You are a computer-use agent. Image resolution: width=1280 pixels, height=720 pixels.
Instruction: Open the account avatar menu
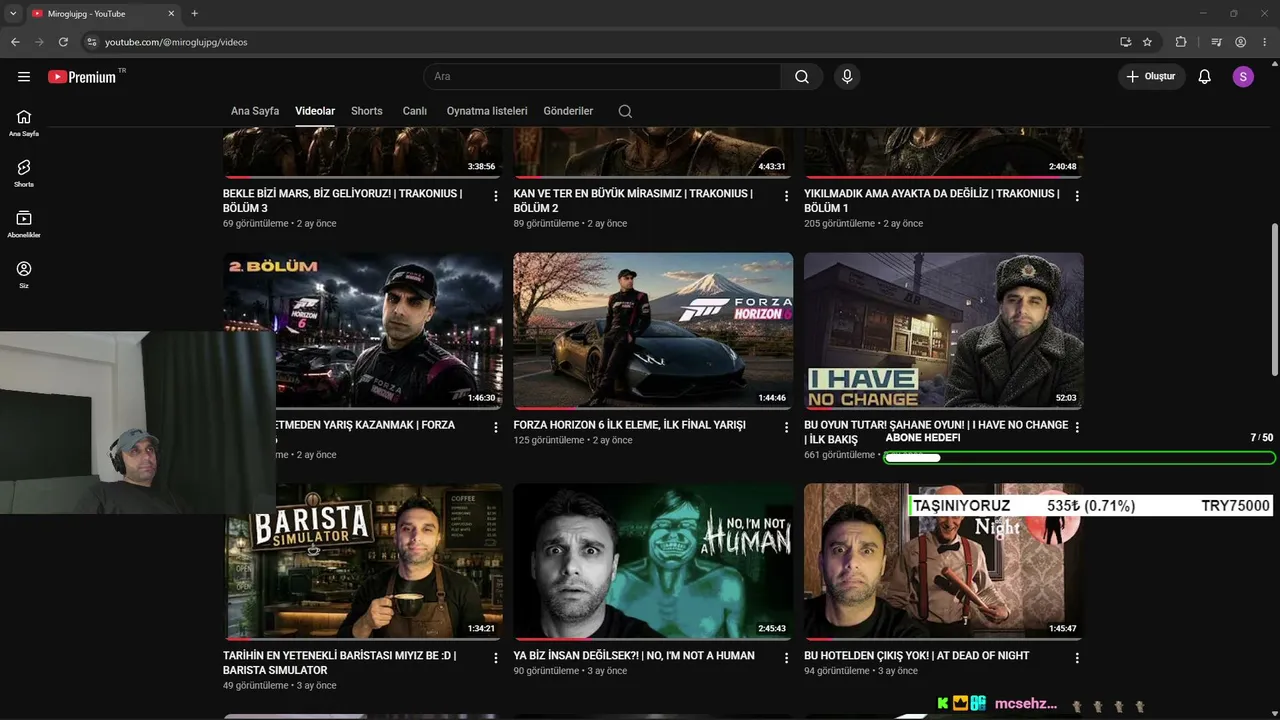pos(1243,77)
